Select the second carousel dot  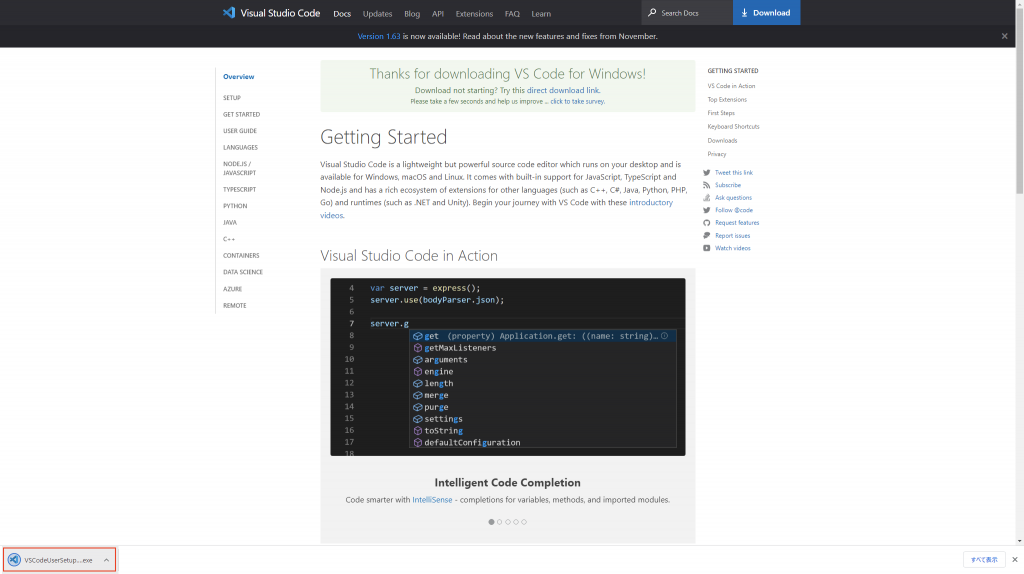500,522
